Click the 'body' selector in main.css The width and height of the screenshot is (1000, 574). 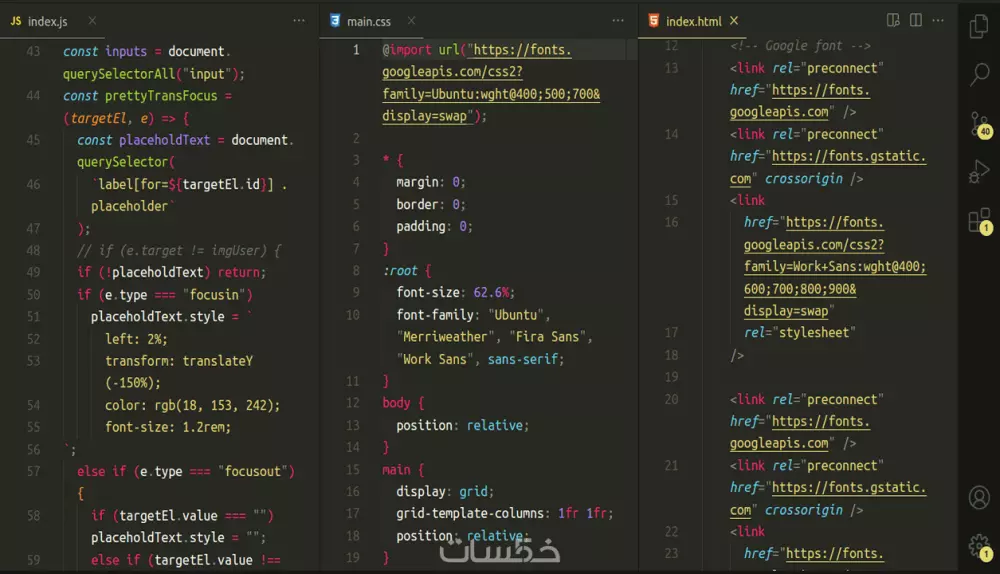[396, 402]
